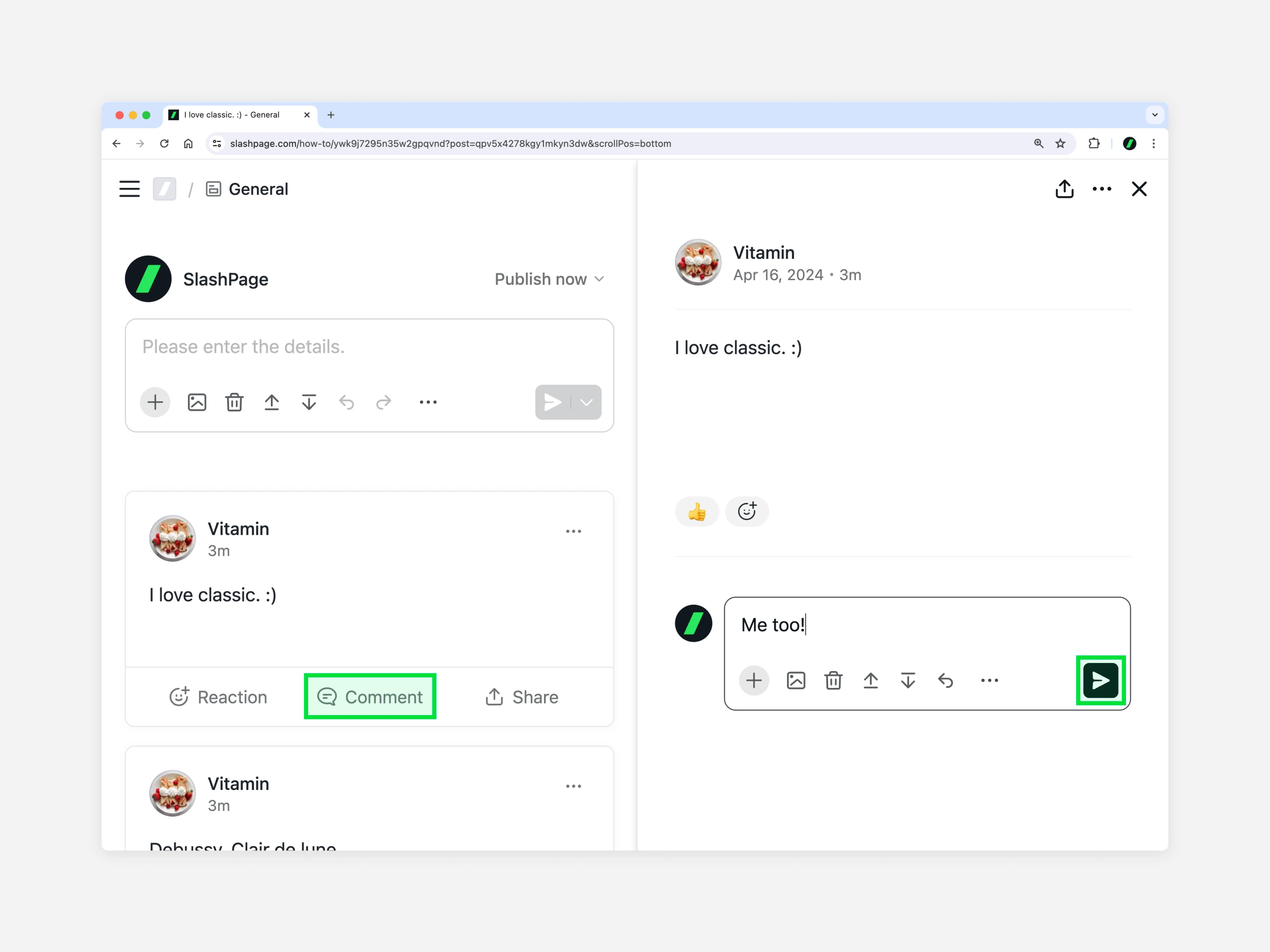Click the SlashPage profile icon in browser toolbar
1270x952 pixels.
point(1129,143)
